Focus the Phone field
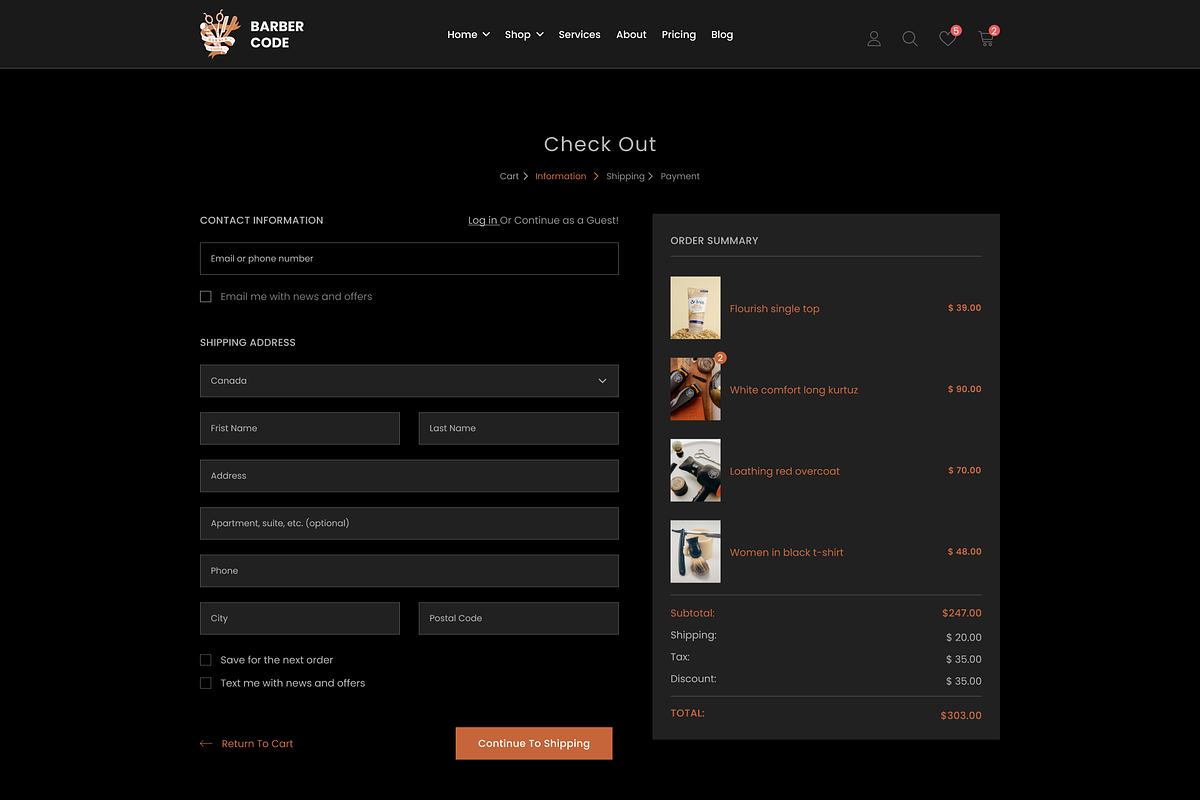 click(x=409, y=571)
